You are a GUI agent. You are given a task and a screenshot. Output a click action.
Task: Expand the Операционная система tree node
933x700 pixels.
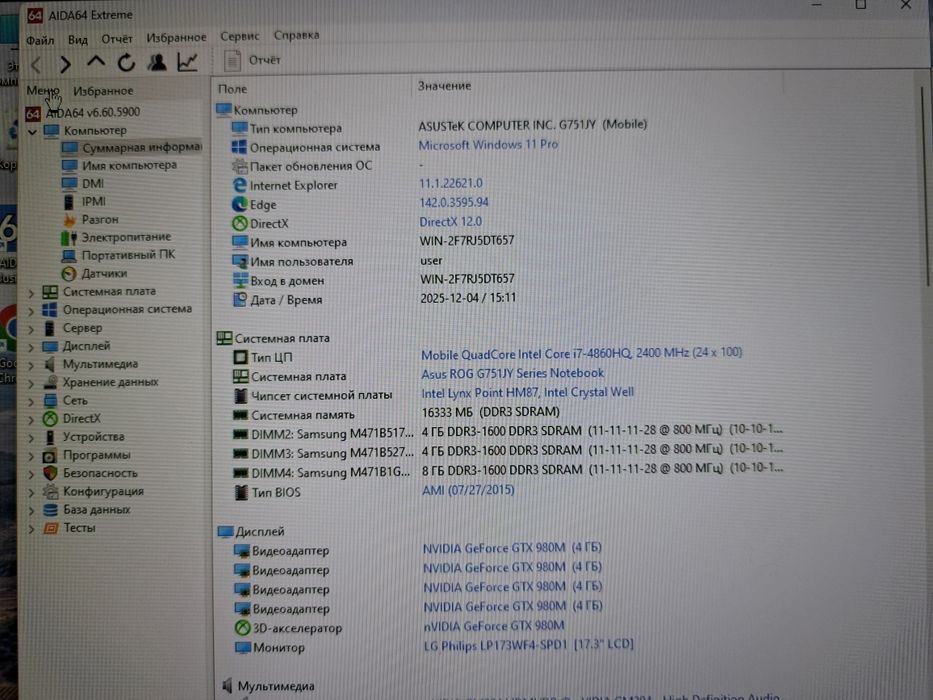(x=32, y=311)
